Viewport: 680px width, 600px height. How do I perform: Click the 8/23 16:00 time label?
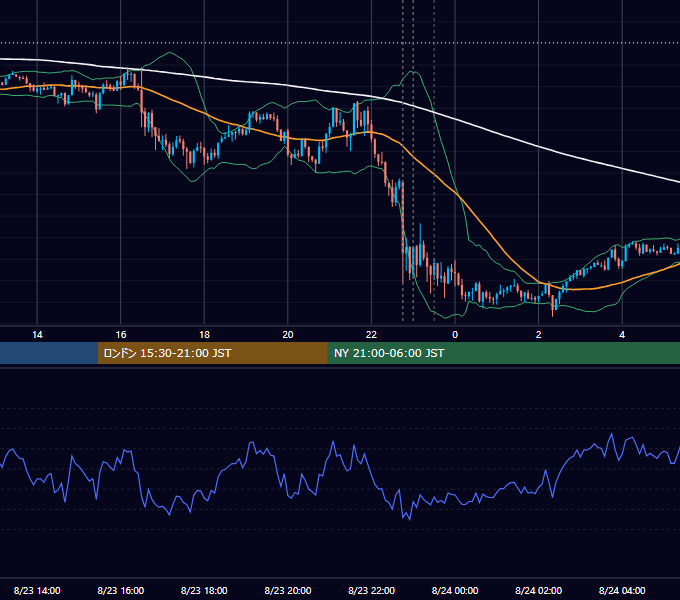click(x=121, y=590)
